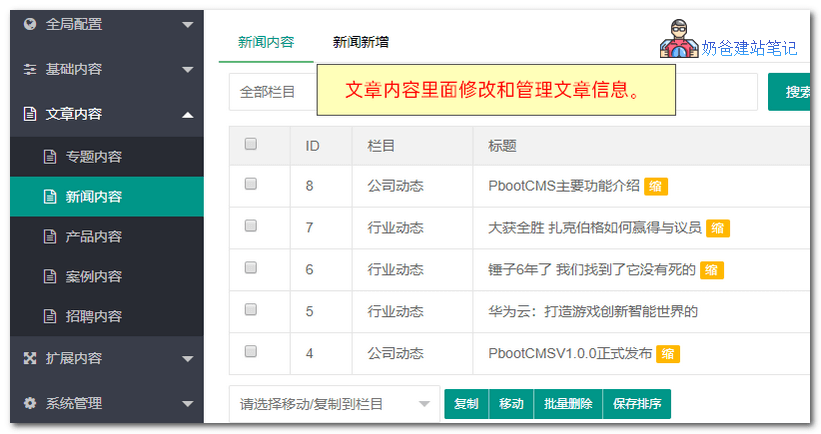Click the title PbootCMS主要功能介绍
821x434 pixels.
tap(564, 186)
